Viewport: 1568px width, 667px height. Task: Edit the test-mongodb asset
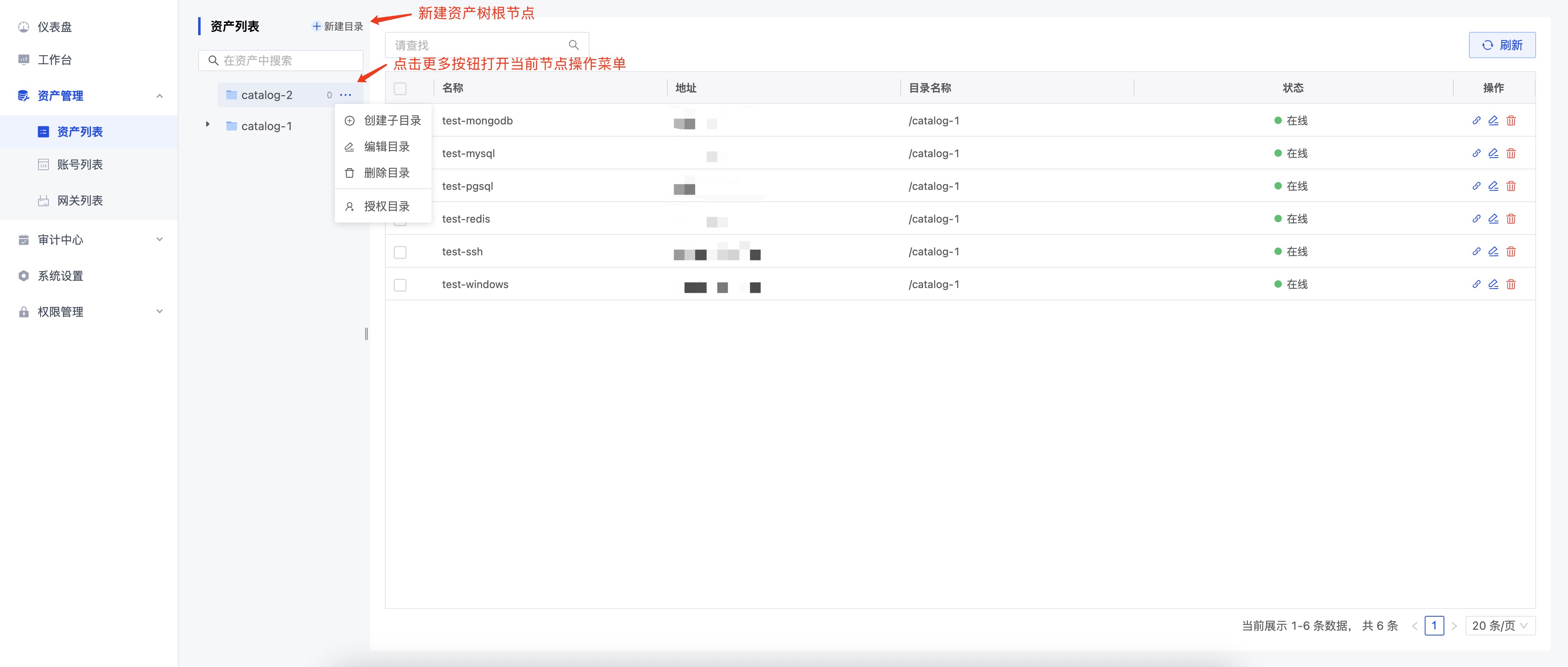[x=1493, y=120]
